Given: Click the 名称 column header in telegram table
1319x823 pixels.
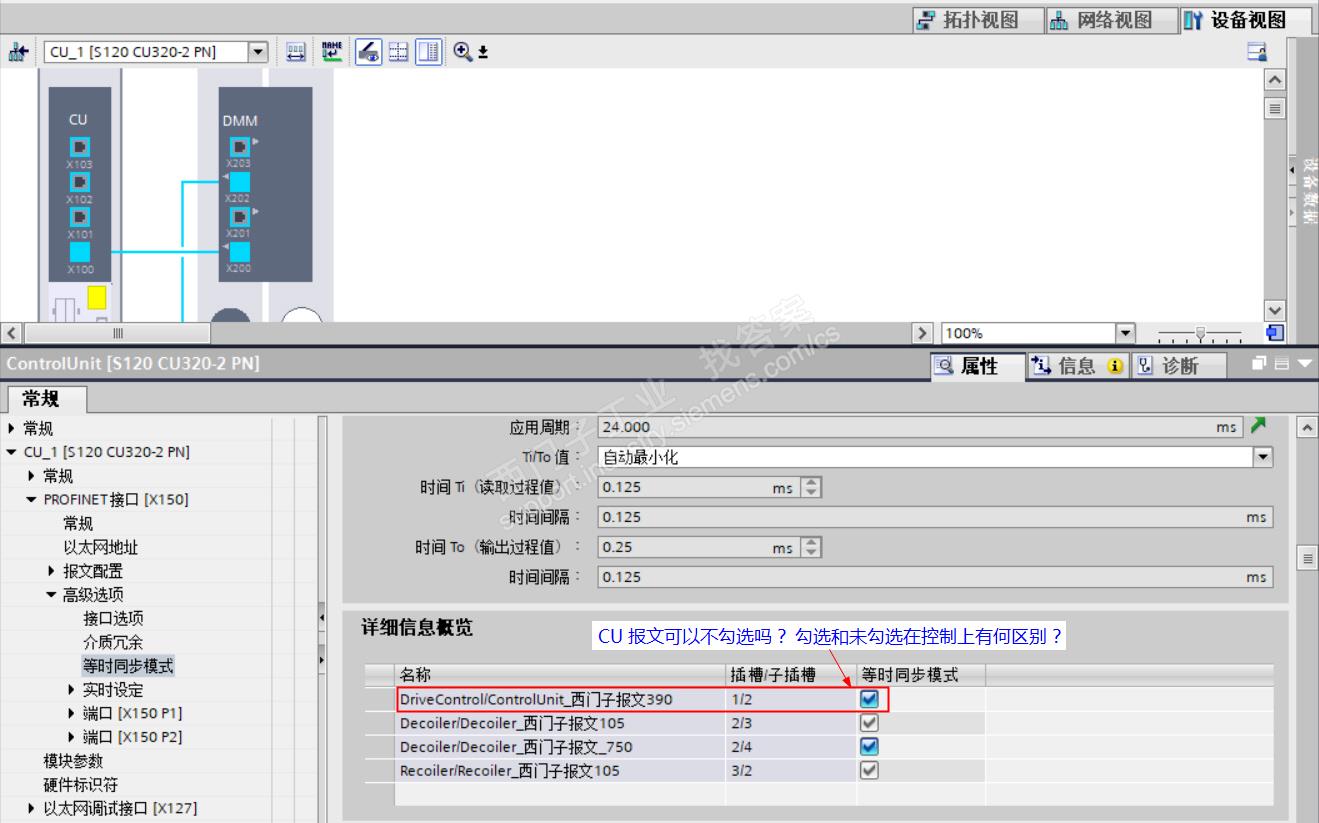Looking at the screenshot, I should pos(560,675).
